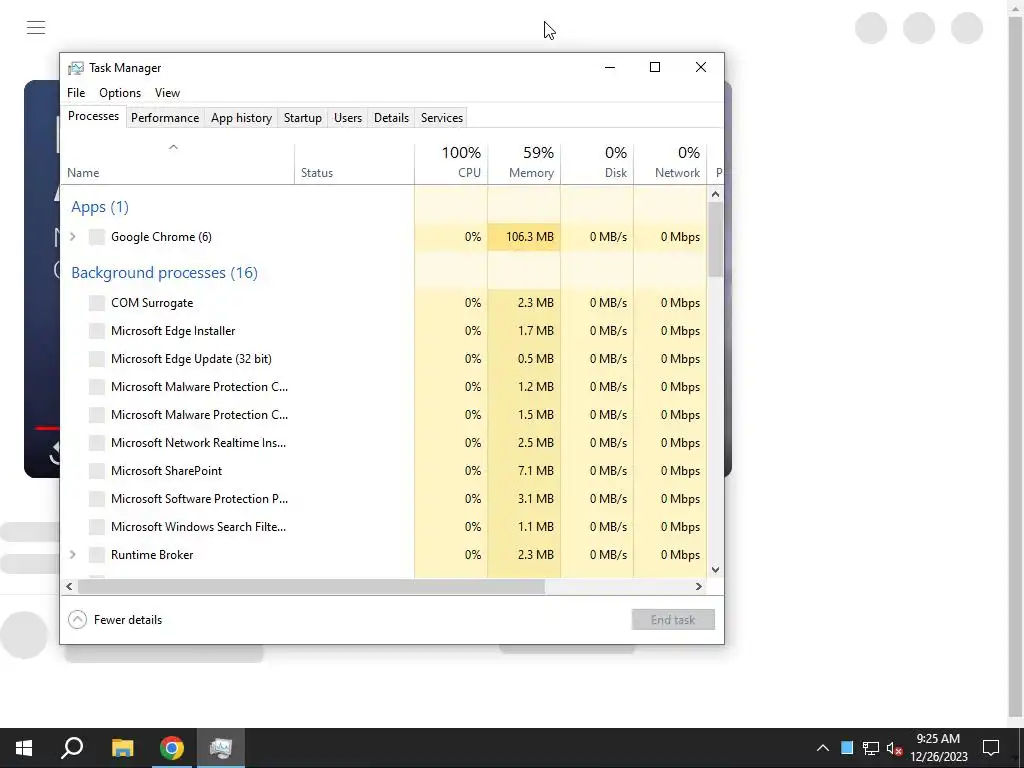Sort by the Status column

(354, 163)
